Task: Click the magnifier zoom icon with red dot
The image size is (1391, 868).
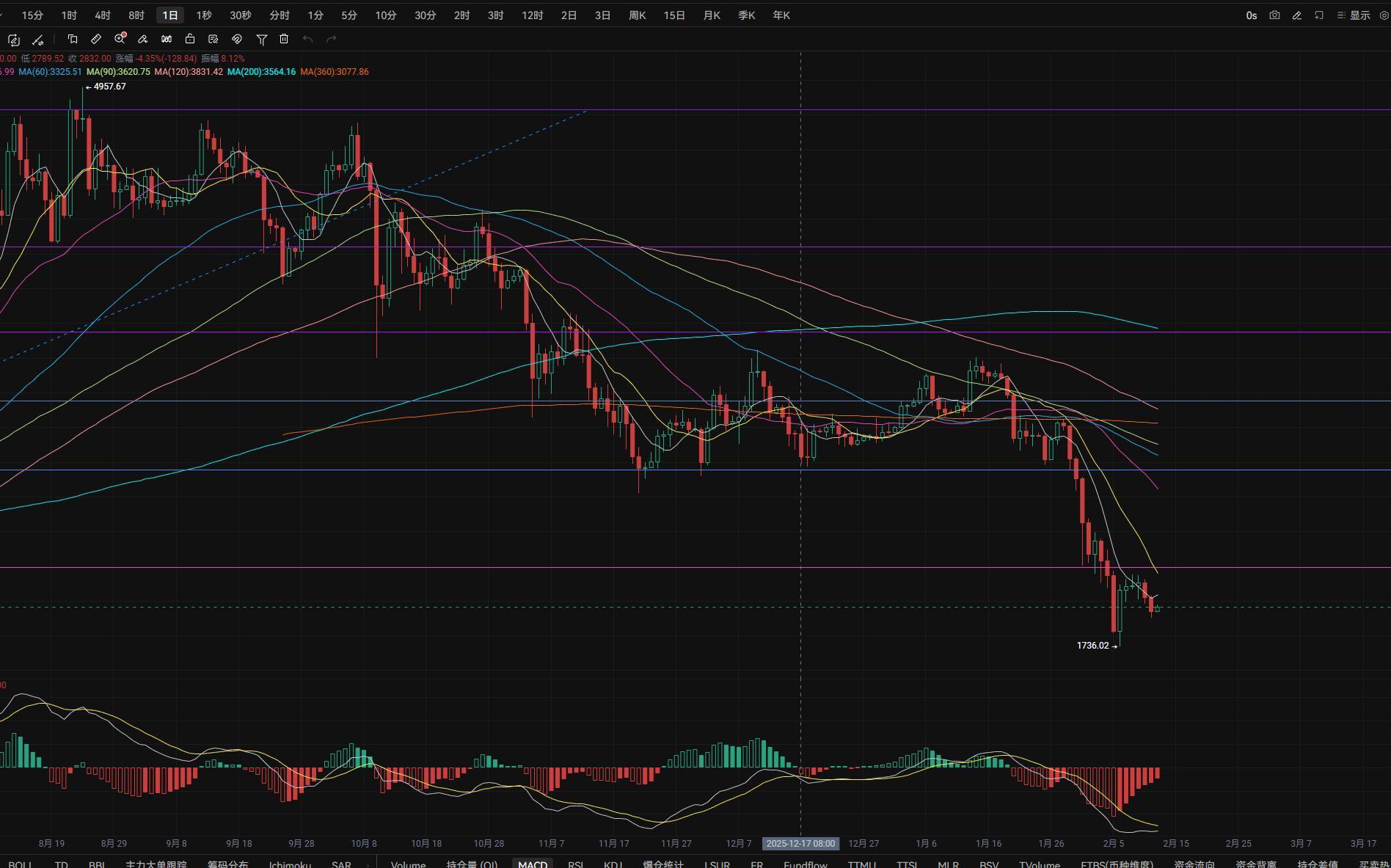Action: tap(120, 39)
